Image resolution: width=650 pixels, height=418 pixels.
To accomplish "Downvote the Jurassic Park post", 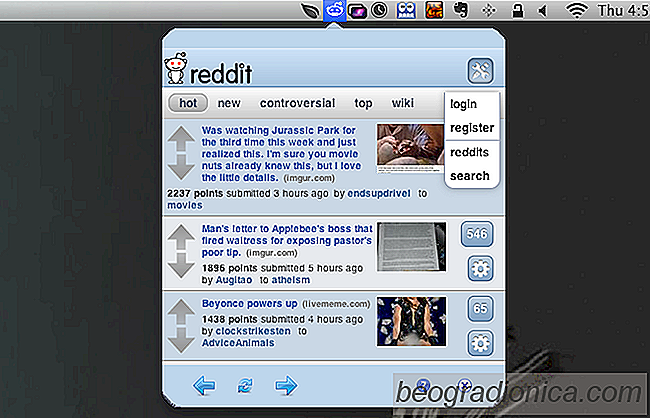I will pos(181,167).
